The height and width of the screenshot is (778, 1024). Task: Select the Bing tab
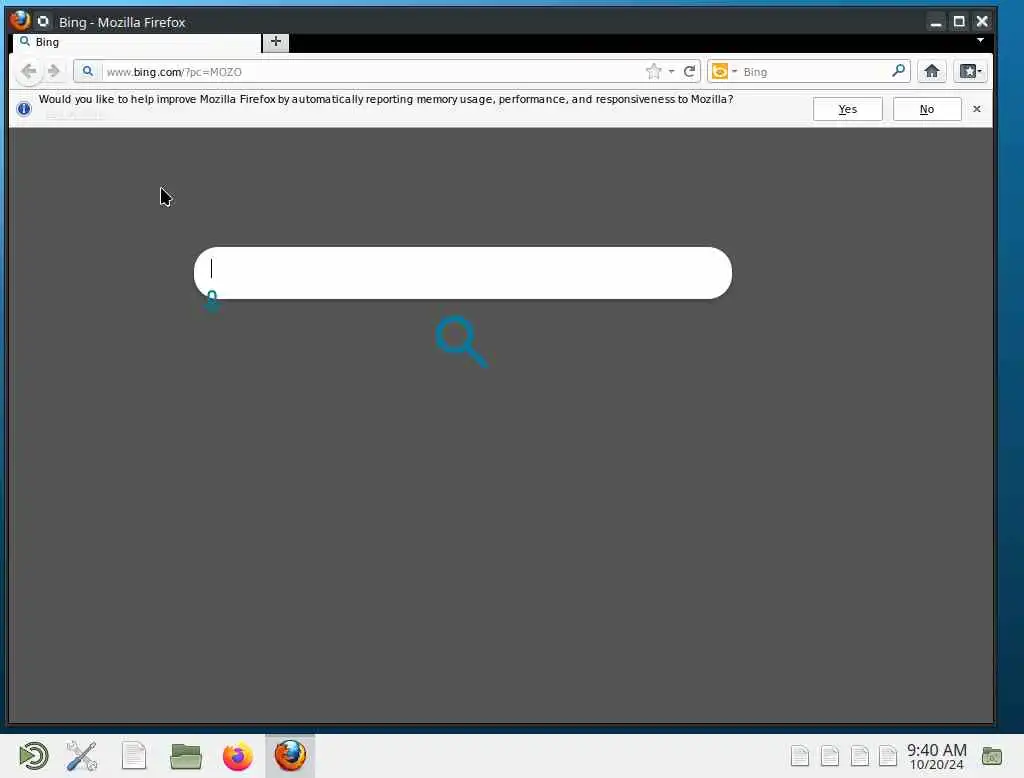click(136, 42)
